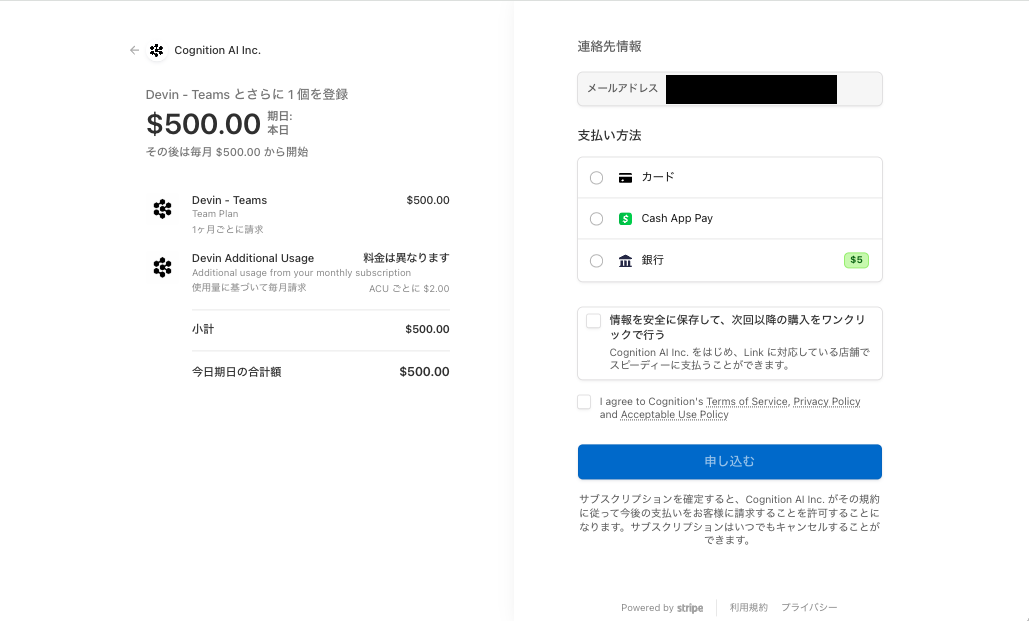This screenshot has height=621, width=1029.
Task: Click the blue 申し込む subscribe button
Action: (730, 461)
